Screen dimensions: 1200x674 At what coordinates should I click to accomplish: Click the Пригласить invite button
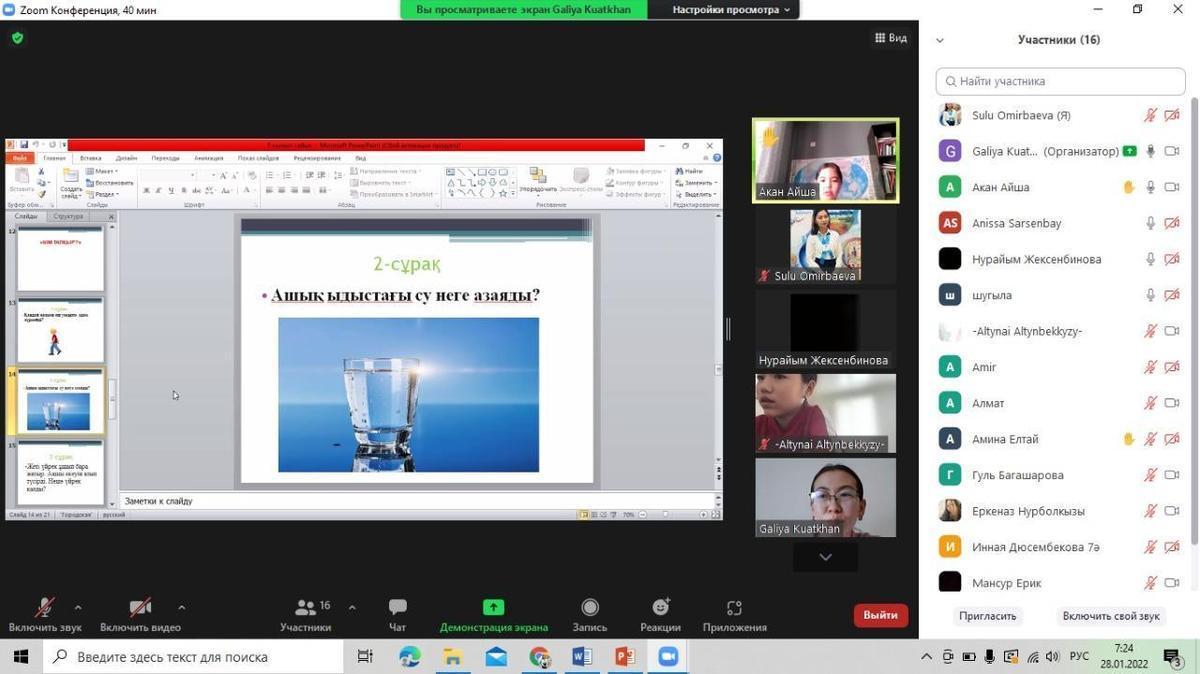click(x=987, y=616)
